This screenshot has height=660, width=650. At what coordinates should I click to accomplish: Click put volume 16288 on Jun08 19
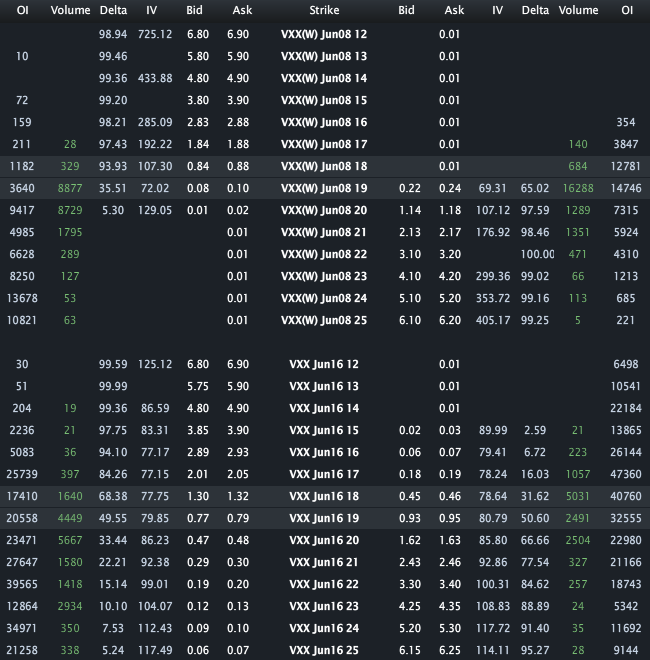pos(578,188)
